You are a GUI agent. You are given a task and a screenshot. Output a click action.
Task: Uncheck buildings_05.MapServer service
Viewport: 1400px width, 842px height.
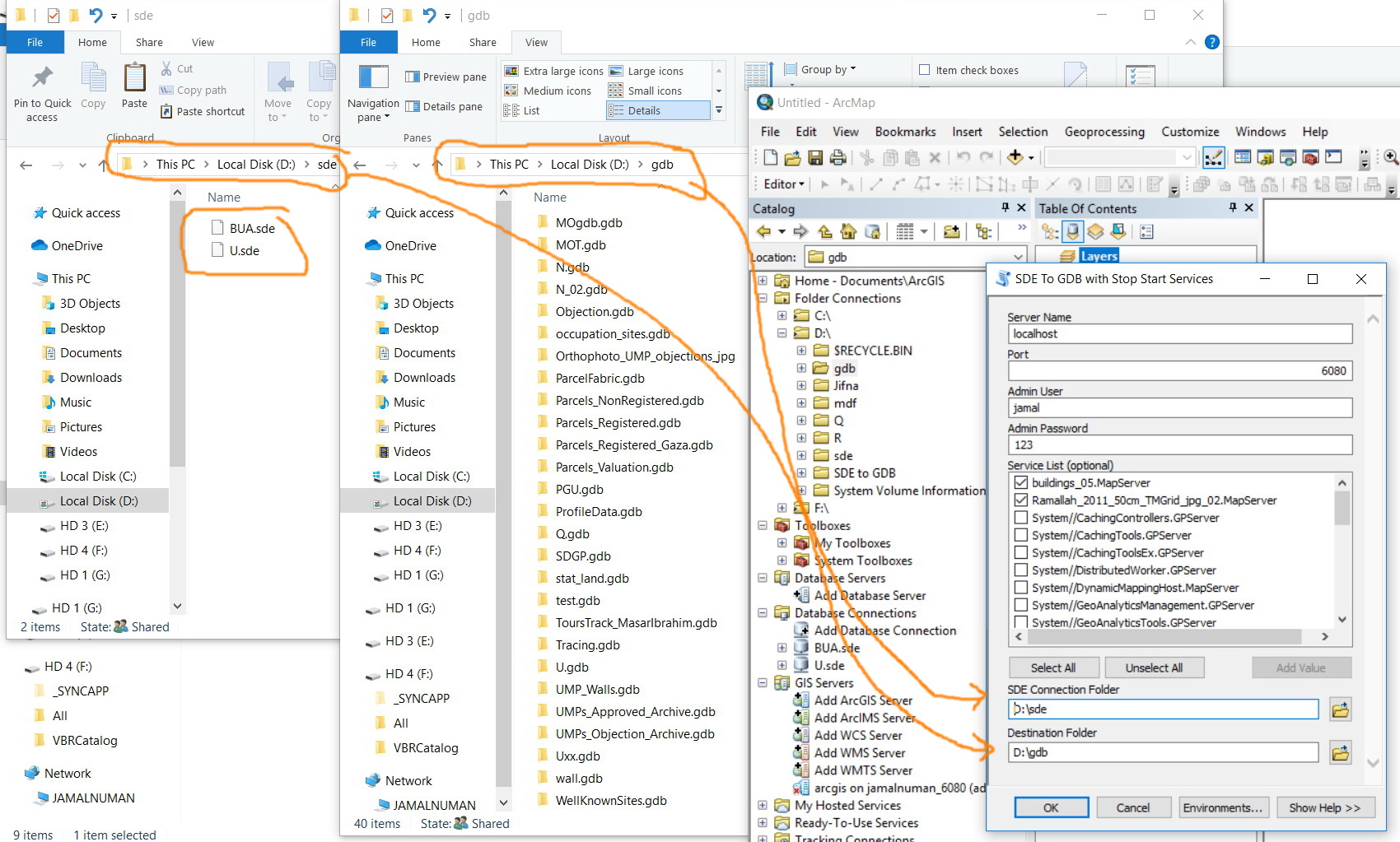tap(1021, 483)
